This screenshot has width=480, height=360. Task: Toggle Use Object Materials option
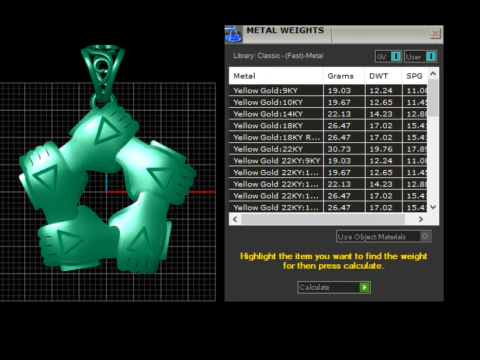(x=384, y=237)
